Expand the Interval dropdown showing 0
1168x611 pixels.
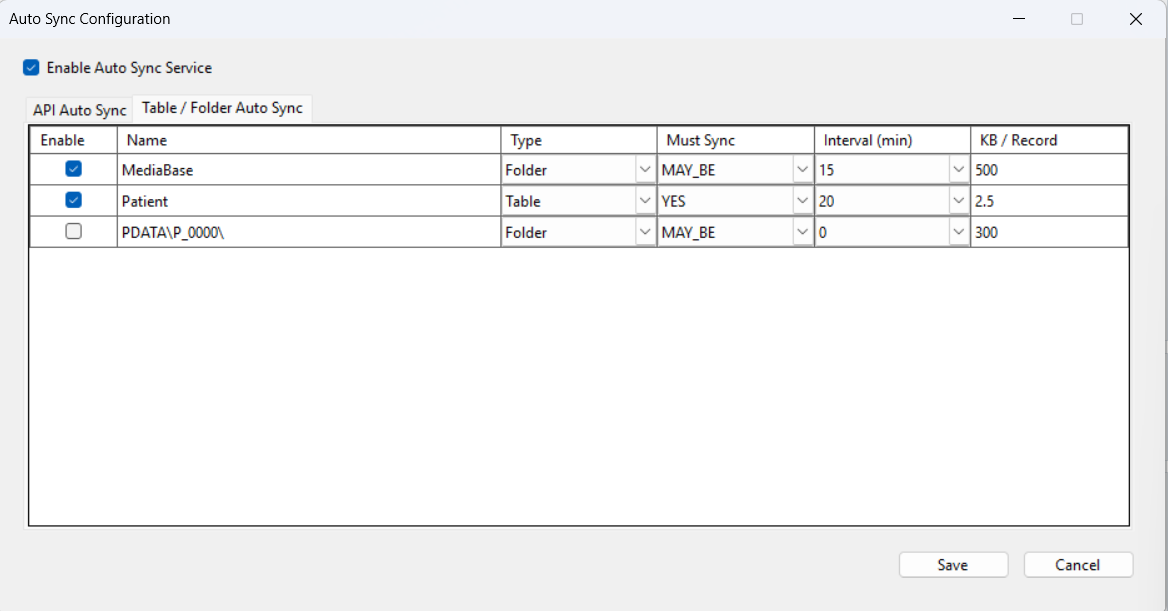959,232
